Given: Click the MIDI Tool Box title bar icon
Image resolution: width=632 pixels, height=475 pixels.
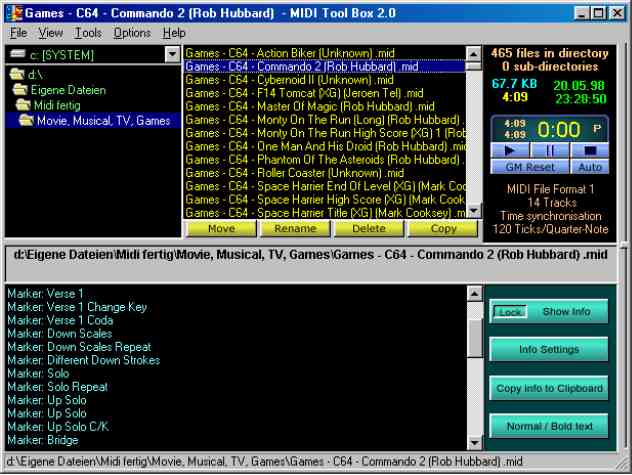Looking at the screenshot, I should 15,13.
